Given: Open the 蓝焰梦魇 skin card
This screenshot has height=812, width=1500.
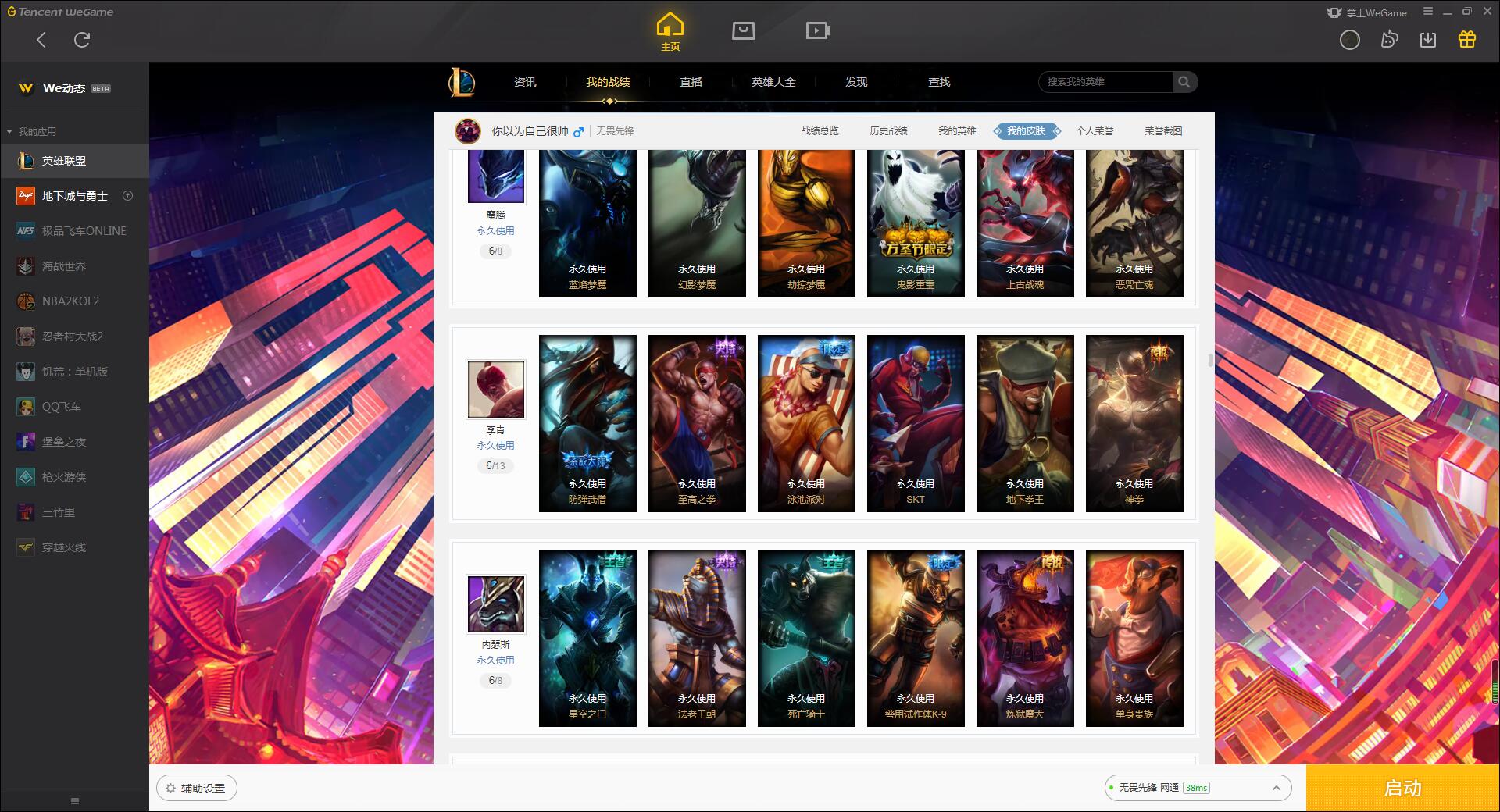Looking at the screenshot, I should tap(587, 223).
